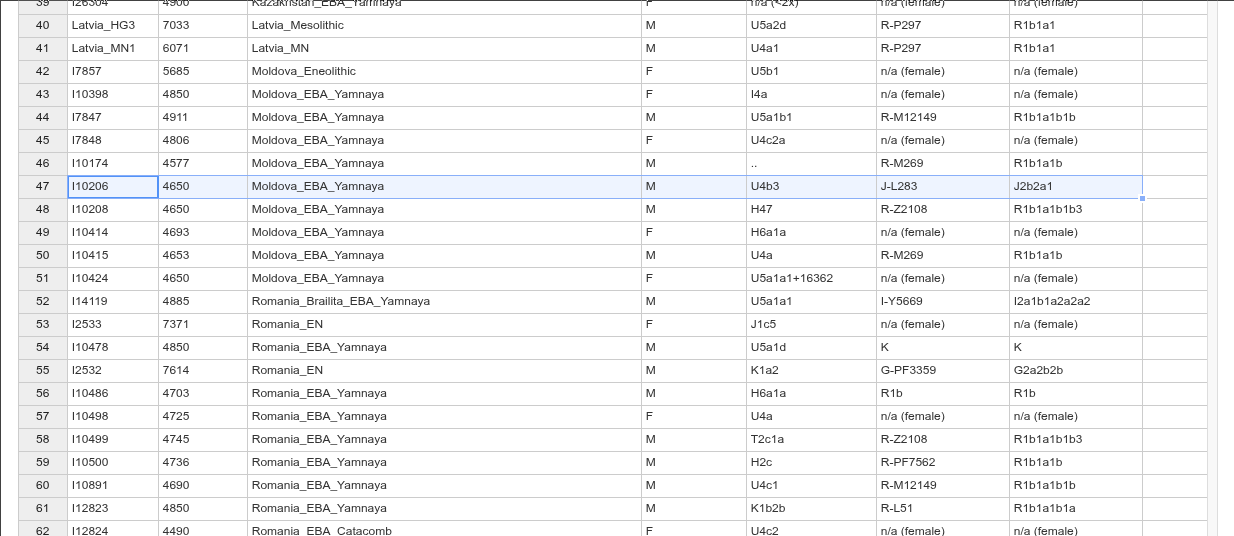Click date value 6071
Screen dimensions: 1234x536
203,48
